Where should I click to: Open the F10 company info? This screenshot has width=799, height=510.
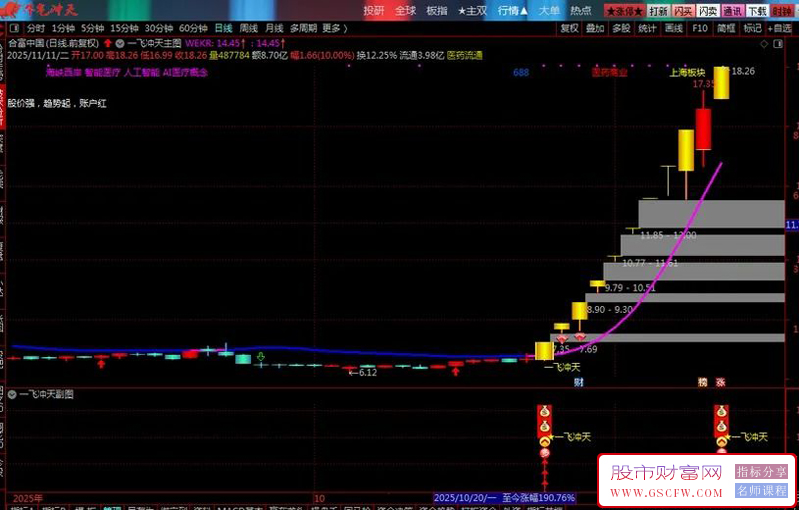[x=700, y=28]
